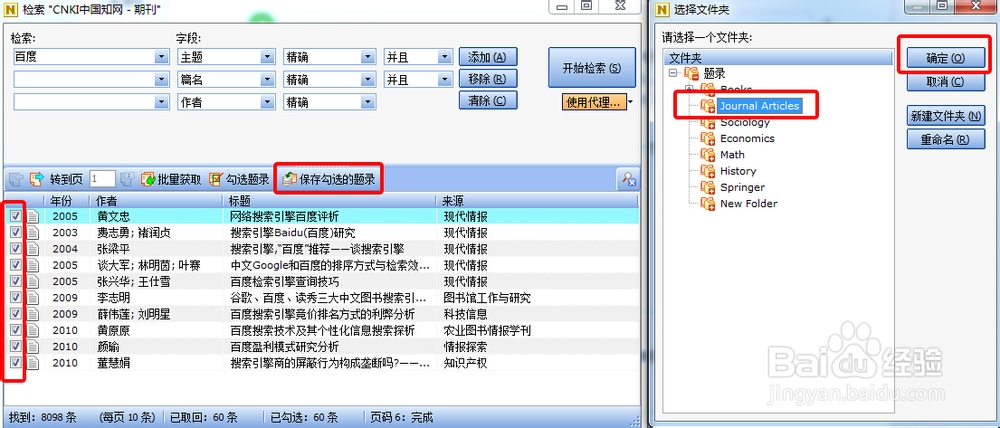Uncheck the 颜瑜 2010 record checkbox
This screenshot has height=428, width=1000.
(16, 346)
